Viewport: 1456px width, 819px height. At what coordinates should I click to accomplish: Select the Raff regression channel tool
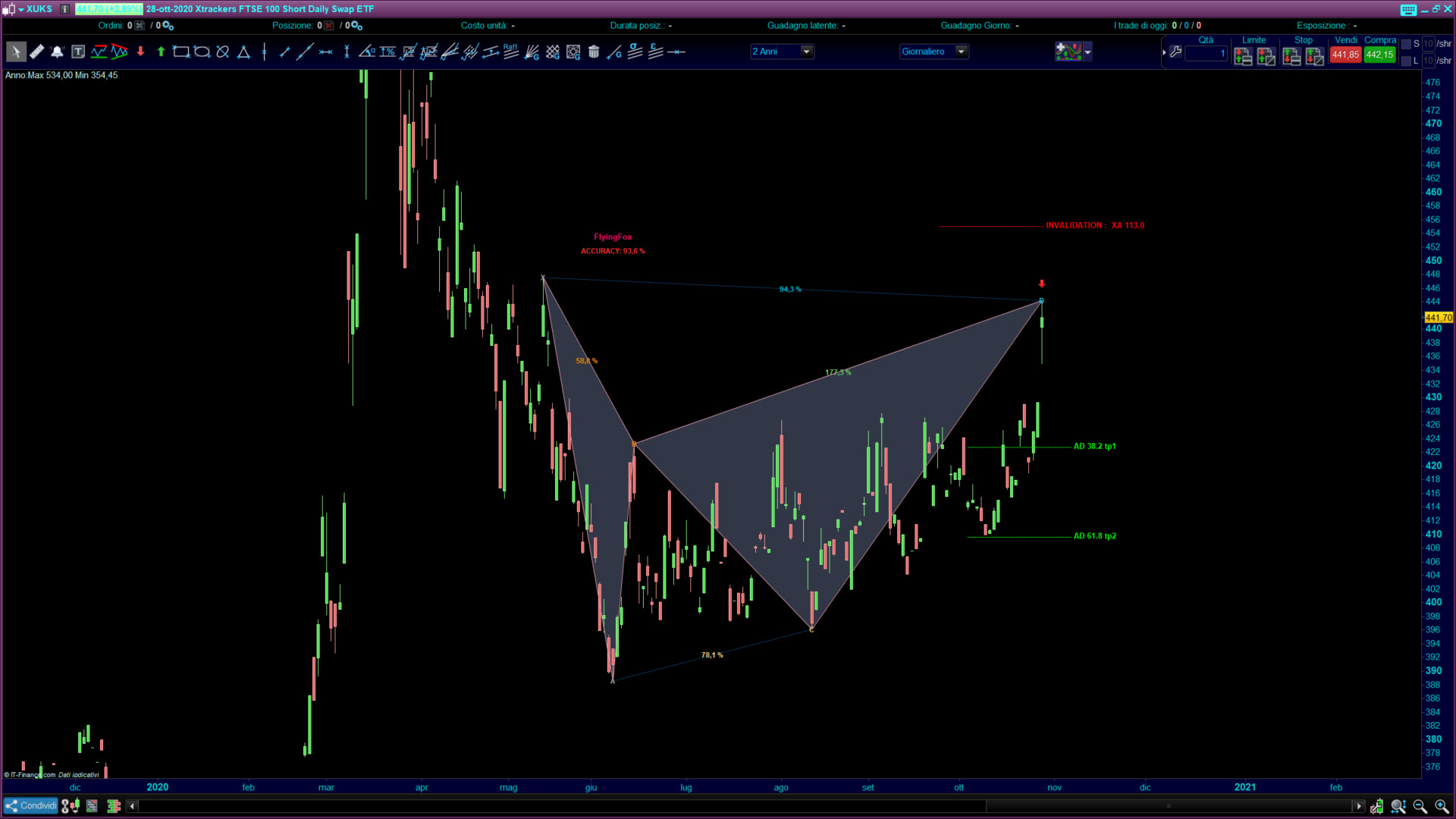tap(510, 52)
